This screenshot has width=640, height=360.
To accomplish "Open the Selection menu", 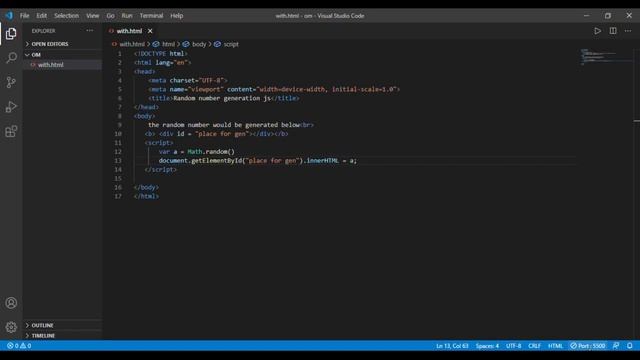I will pyautogui.click(x=67, y=16).
